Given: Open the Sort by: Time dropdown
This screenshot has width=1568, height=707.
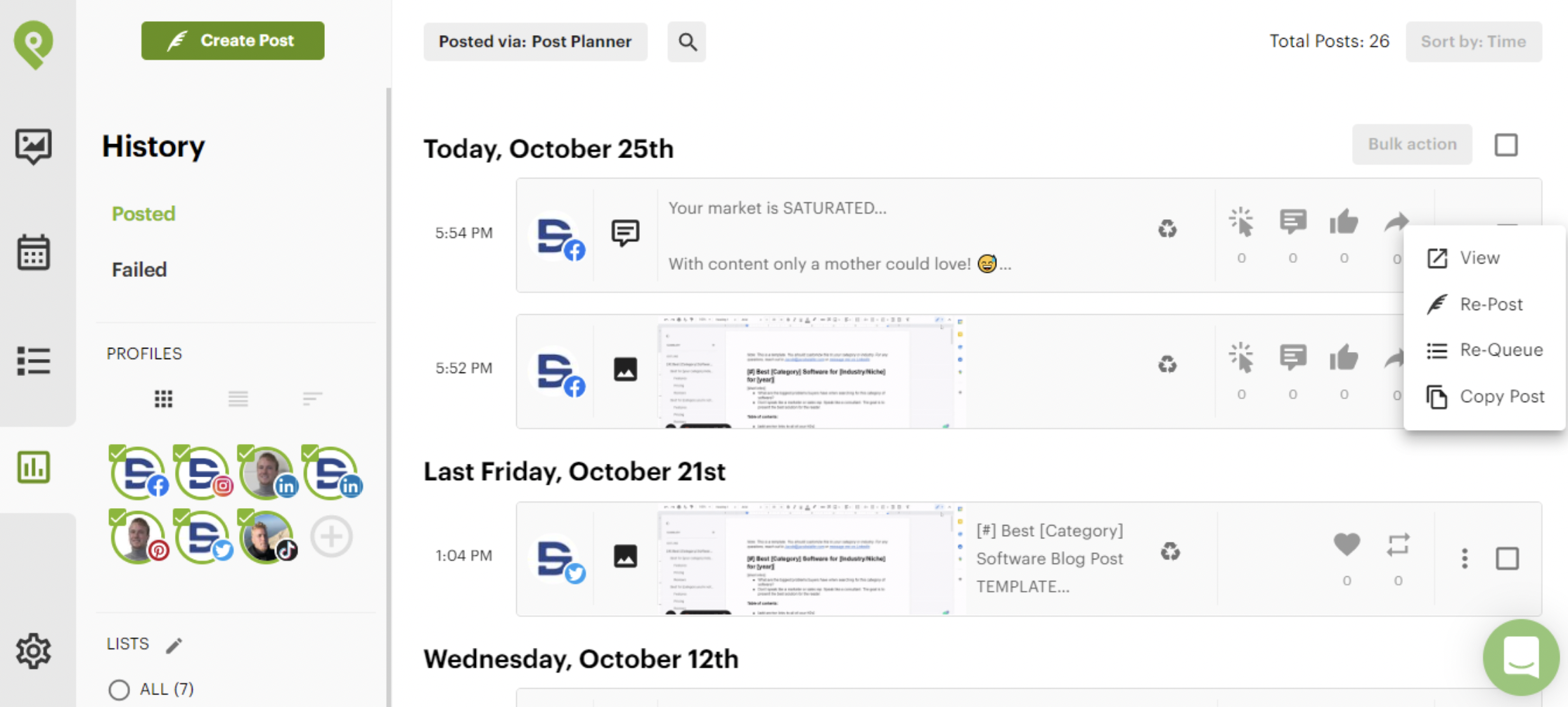Looking at the screenshot, I should point(1473,41).
